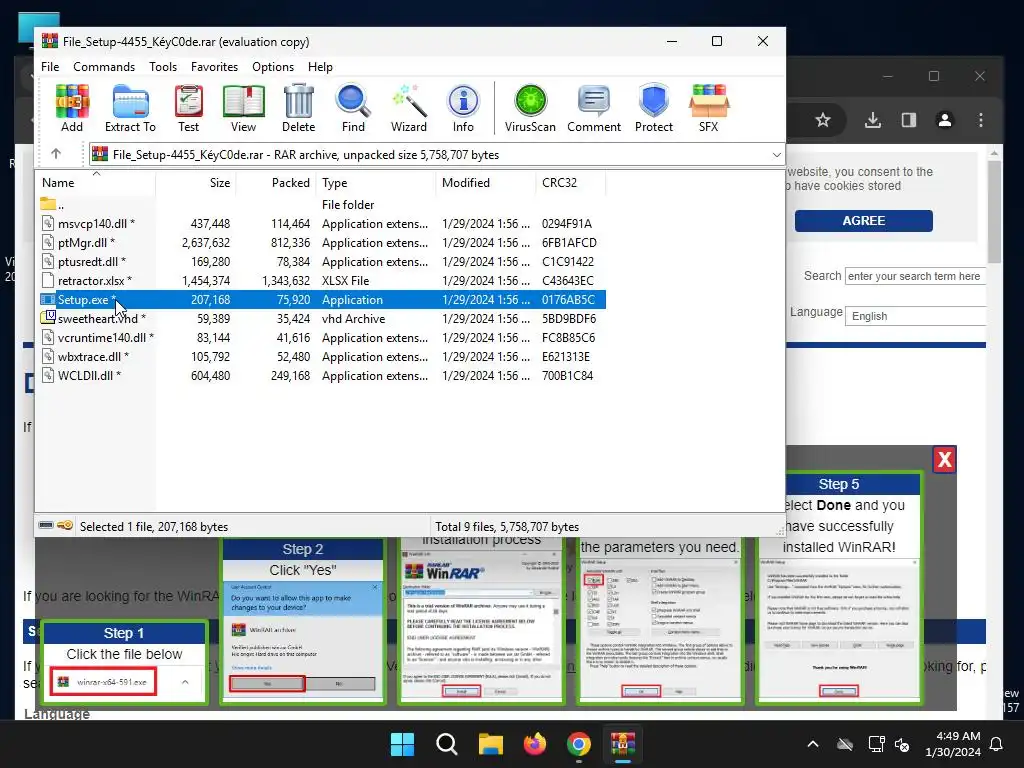Open the Help menu
Viewport: 1024px width, 768px height.
(320, 67)
